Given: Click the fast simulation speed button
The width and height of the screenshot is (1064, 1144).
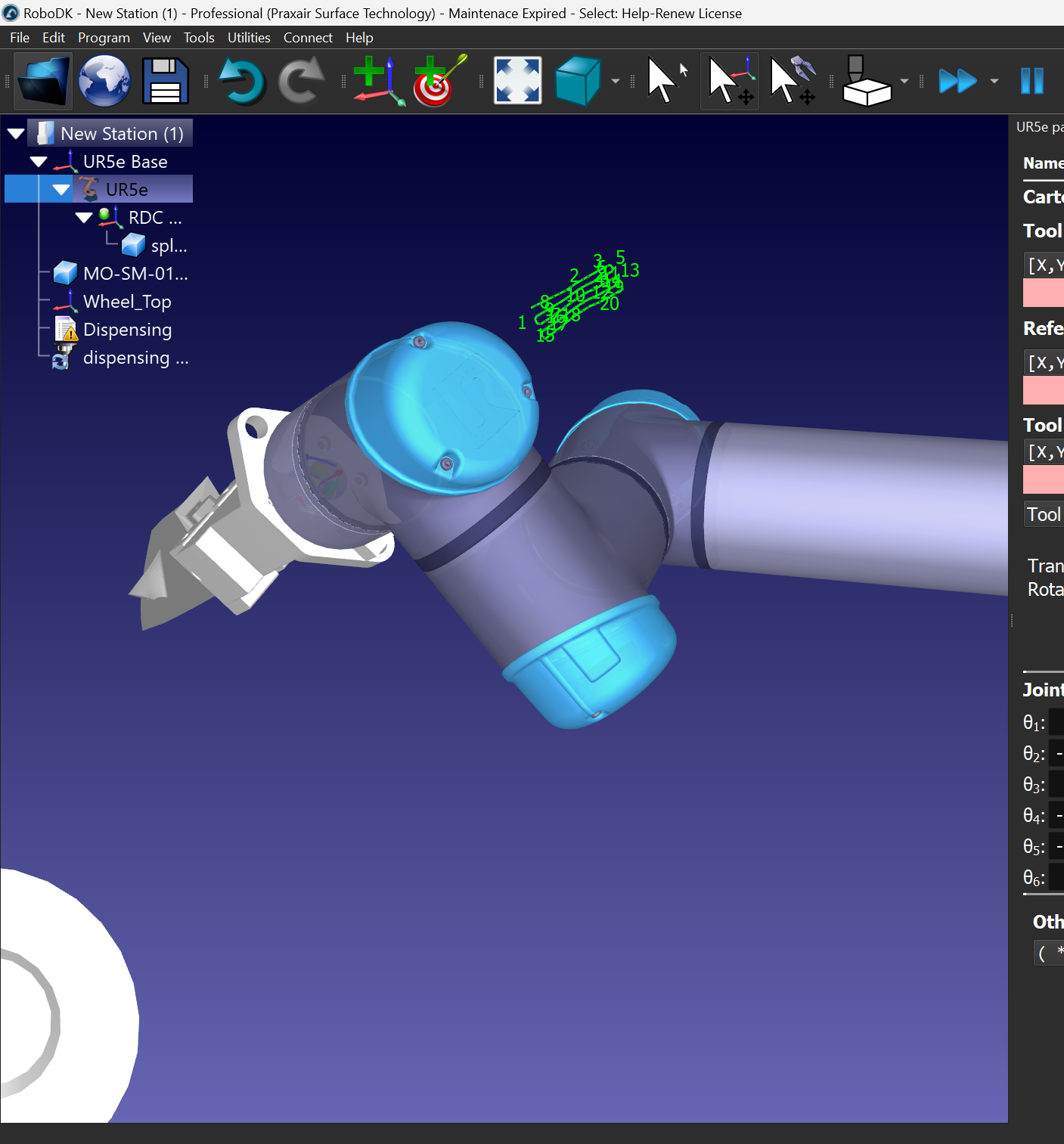Looking at the screenshot, I should (x=957, y=81).
